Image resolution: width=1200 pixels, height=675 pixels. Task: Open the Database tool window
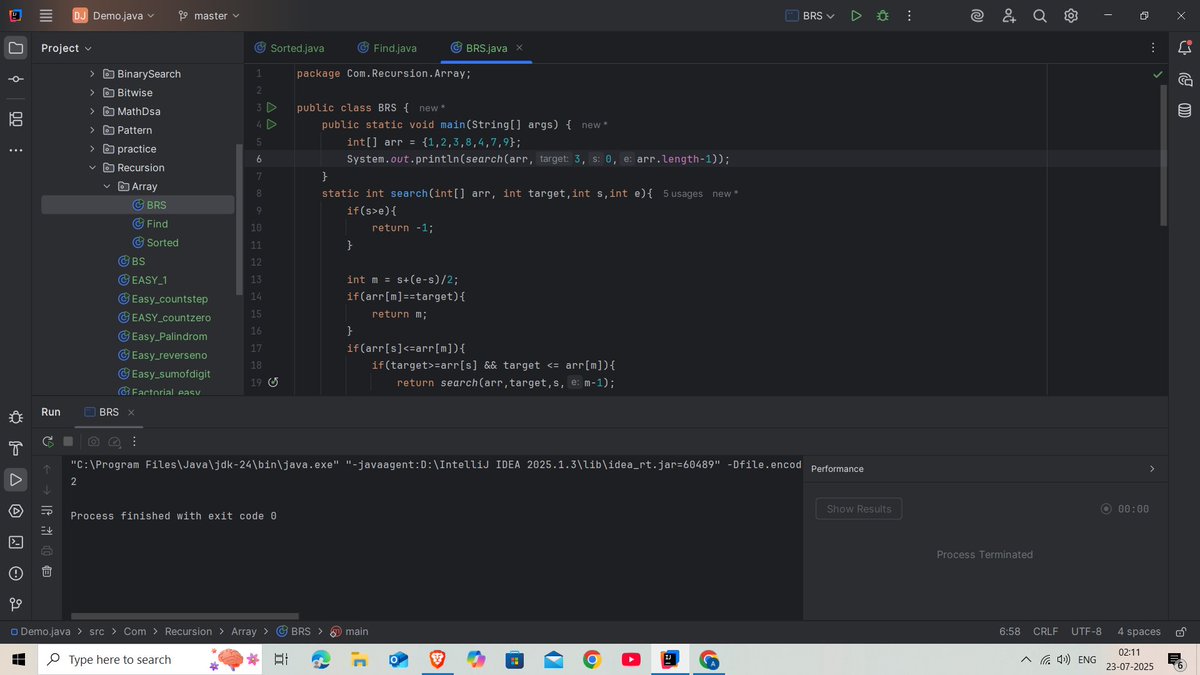pyautogui.click(x=1185, y=110)
